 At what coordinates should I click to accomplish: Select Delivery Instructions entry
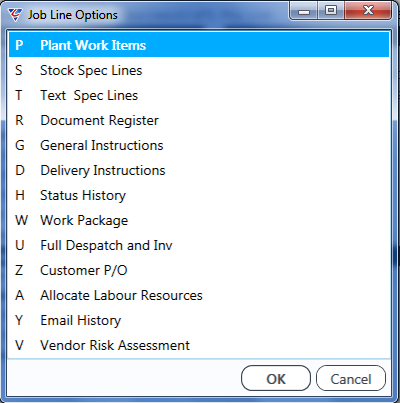[199, 170]
